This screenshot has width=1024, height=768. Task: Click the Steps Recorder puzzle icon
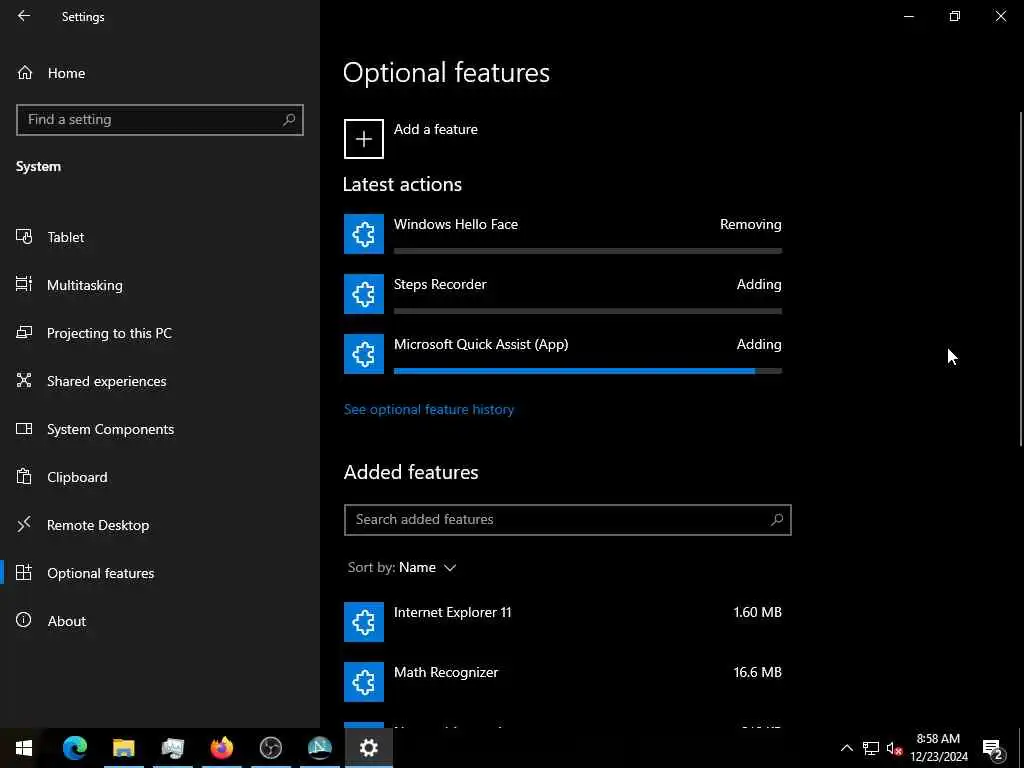(x=364, y=294)
